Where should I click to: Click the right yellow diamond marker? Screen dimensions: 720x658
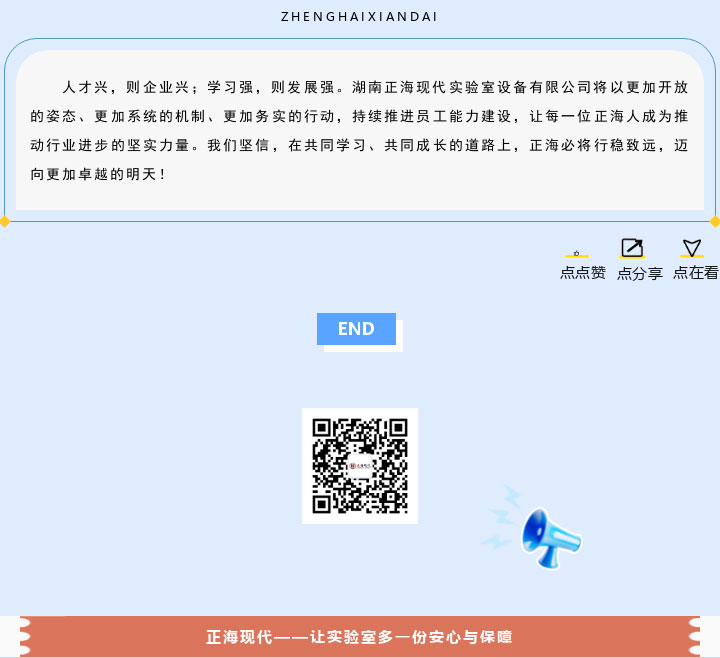715,221
